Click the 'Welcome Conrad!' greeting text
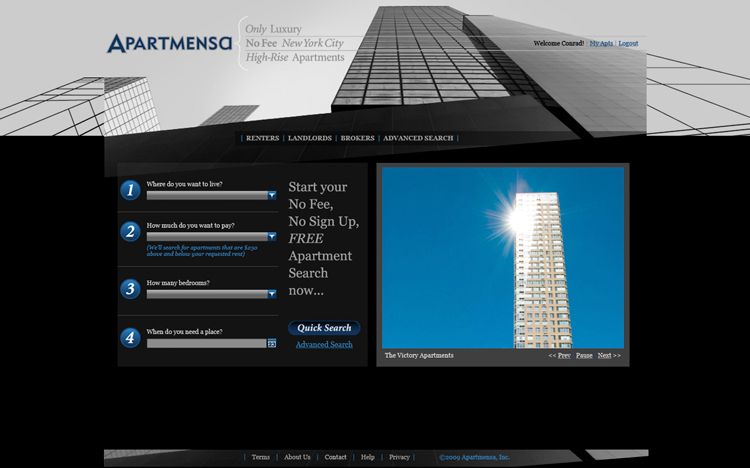 click(x=559, y=43)
